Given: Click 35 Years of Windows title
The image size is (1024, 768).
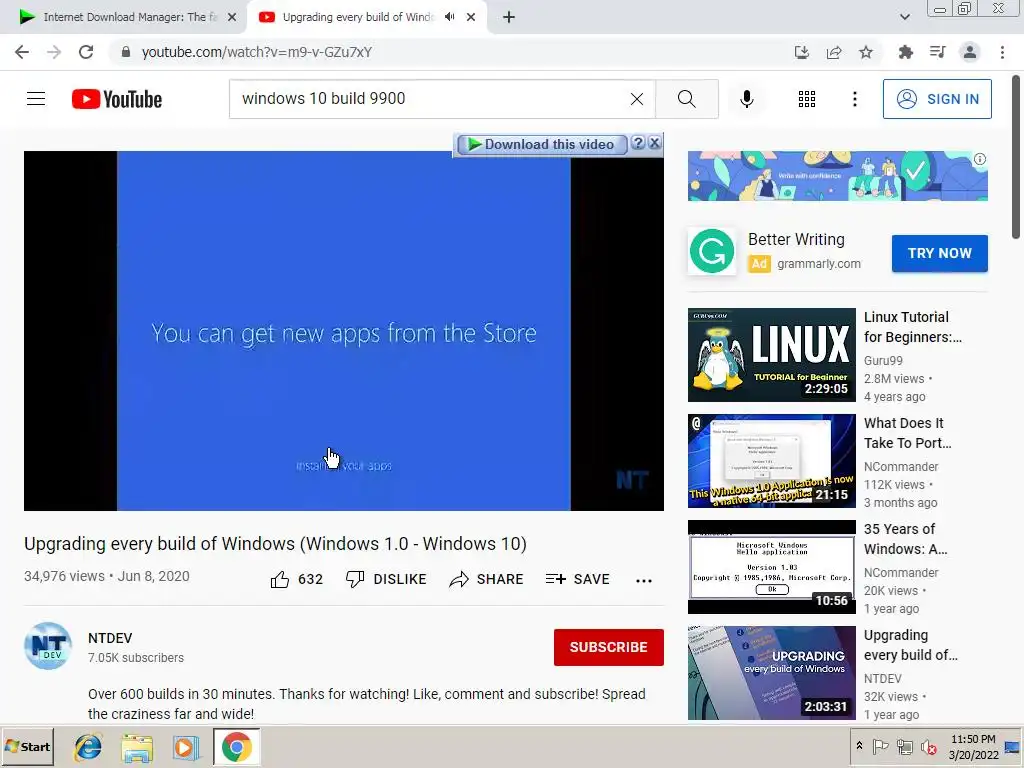Looking at the screenshot, I should (905, 539).
